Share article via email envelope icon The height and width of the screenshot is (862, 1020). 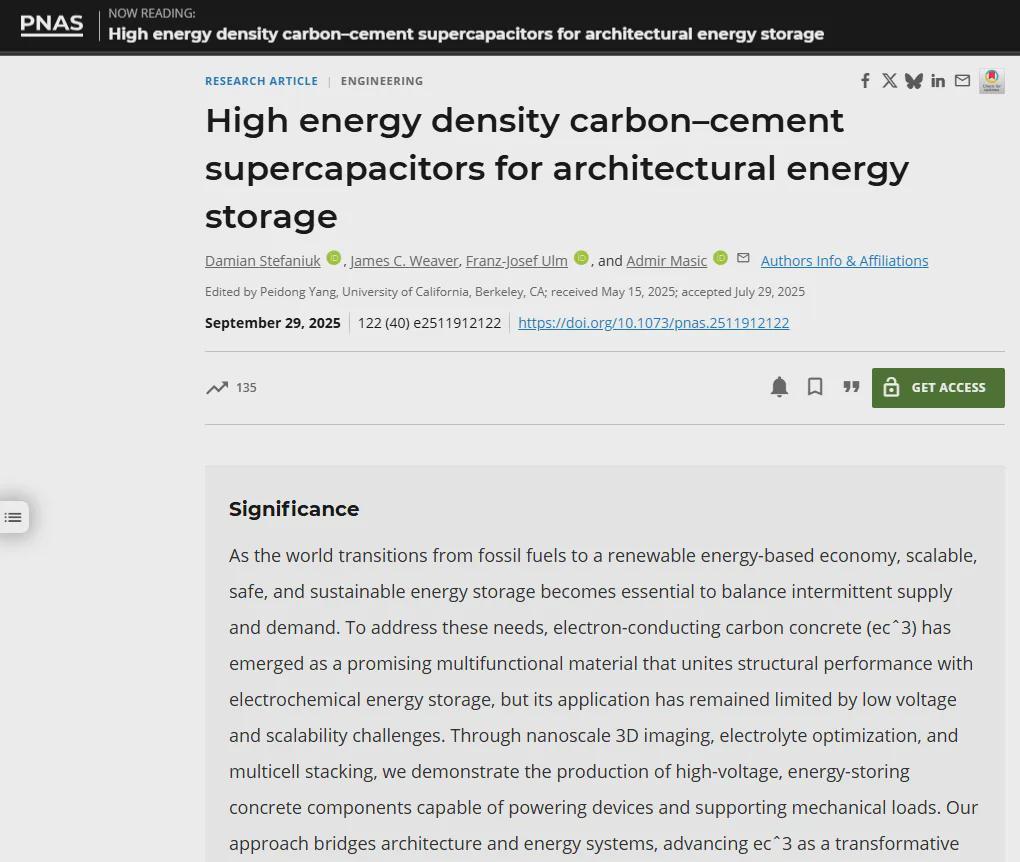click(962, 81)
